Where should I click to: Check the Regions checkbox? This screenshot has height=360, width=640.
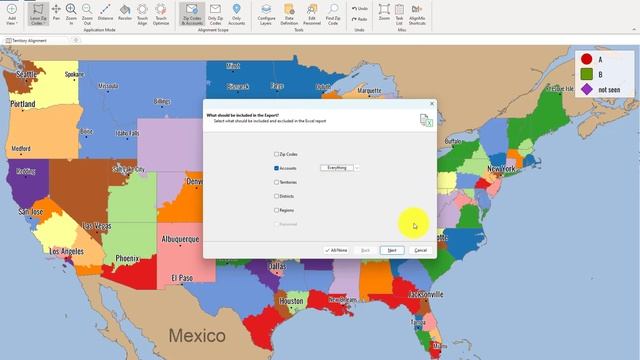tap(276, 210)
